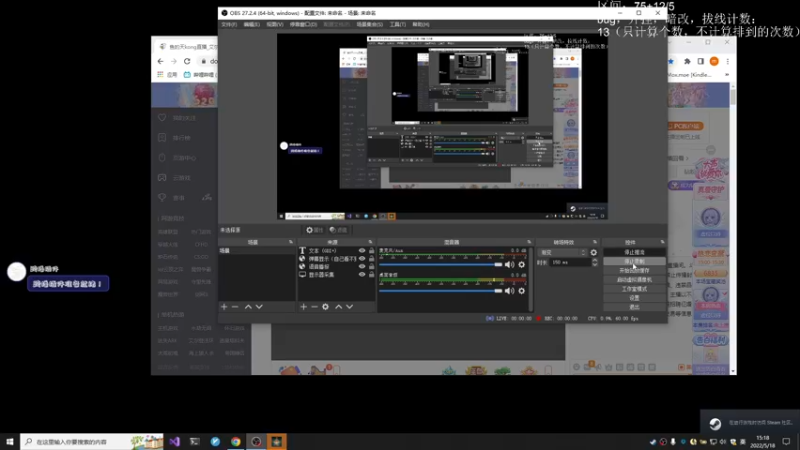Pop out the 控件 dock panel icon
Screen dimensions: 800x450
tap(662, 242)
